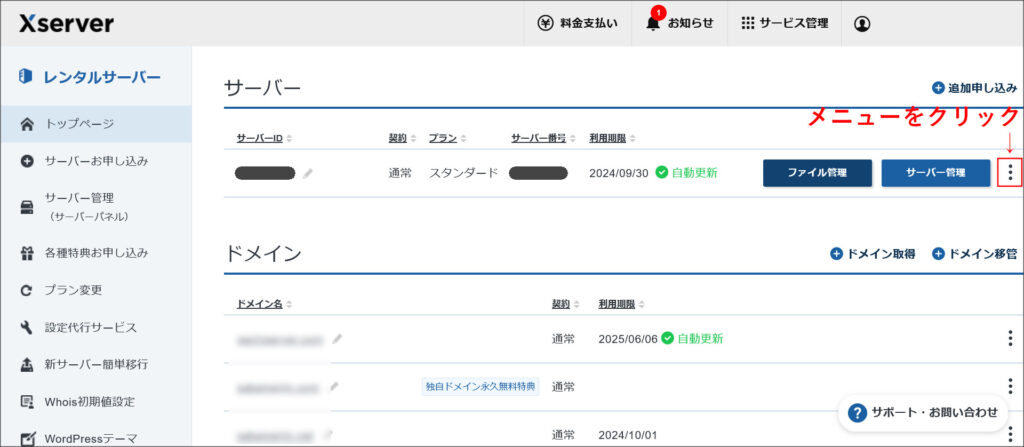Click ファイル管理 button
Viewport: 1024px width, 447px height.
(x=817, y=173)
